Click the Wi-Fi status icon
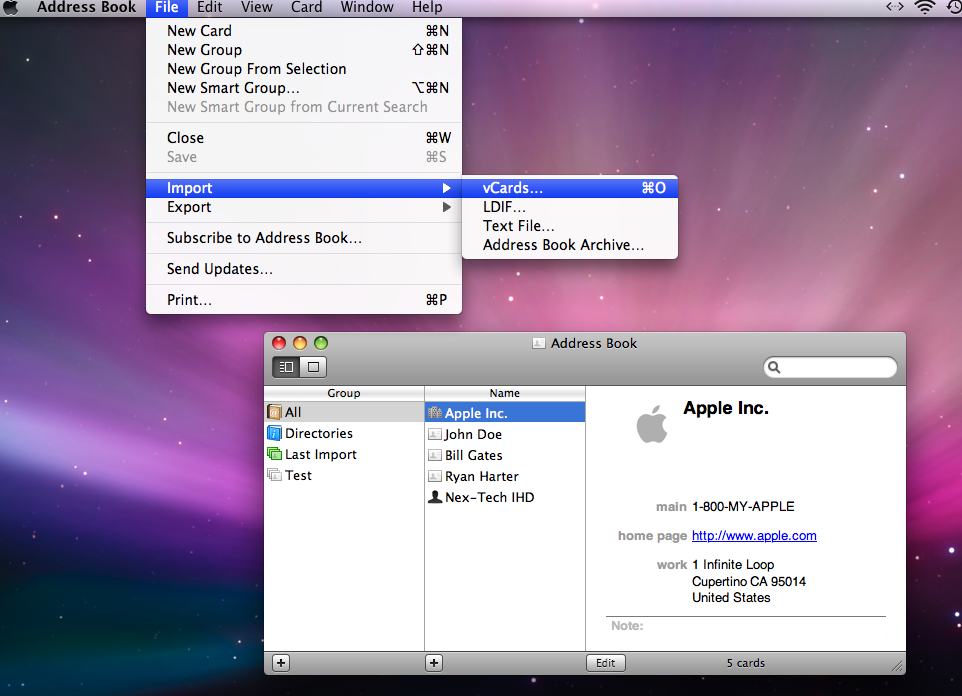Image resolution: width=962 pixels, height=696 pixels. [x=925, y=7]
